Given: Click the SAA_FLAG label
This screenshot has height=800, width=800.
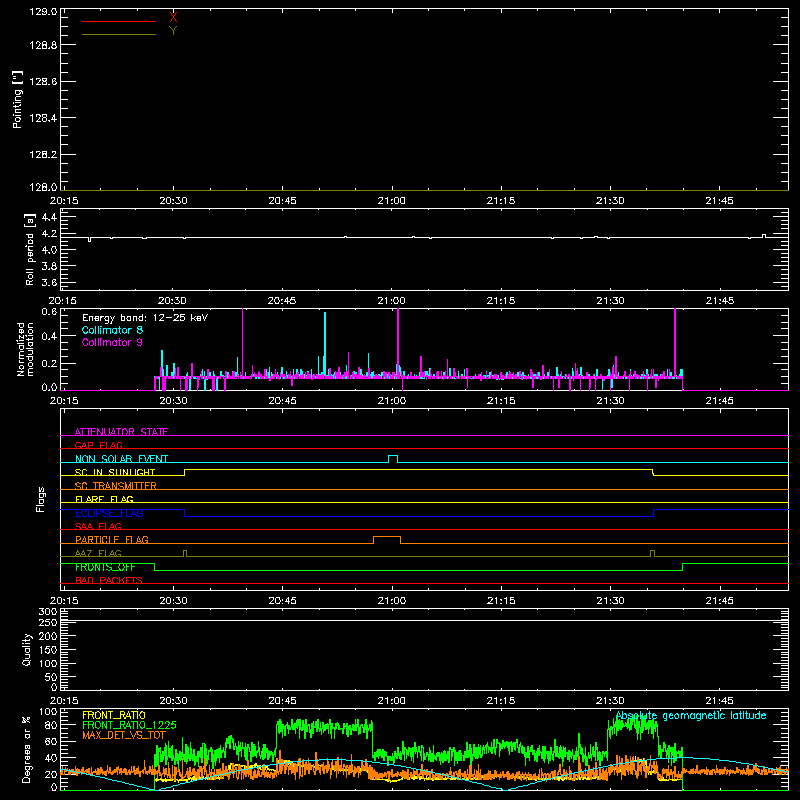Looking at the screenshot, I should pyautogui.click(x=98, y=526).
